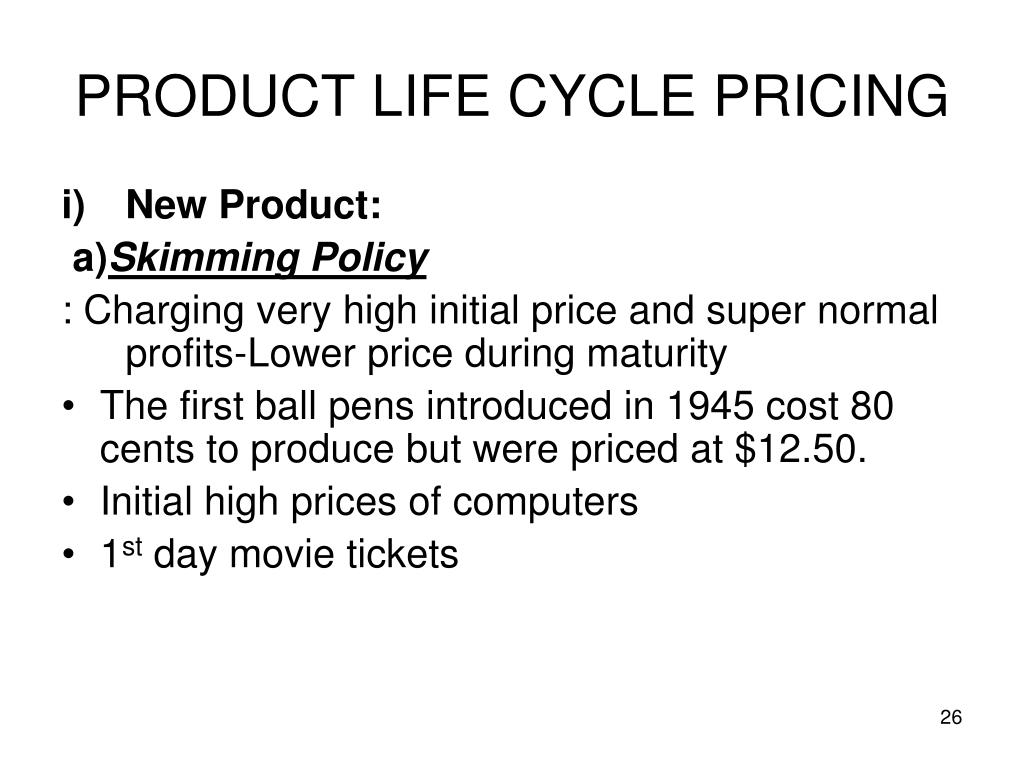Screen dimensions: 1024x768
Task: Click the 'a)' sub-item marker
Action: 89,259
